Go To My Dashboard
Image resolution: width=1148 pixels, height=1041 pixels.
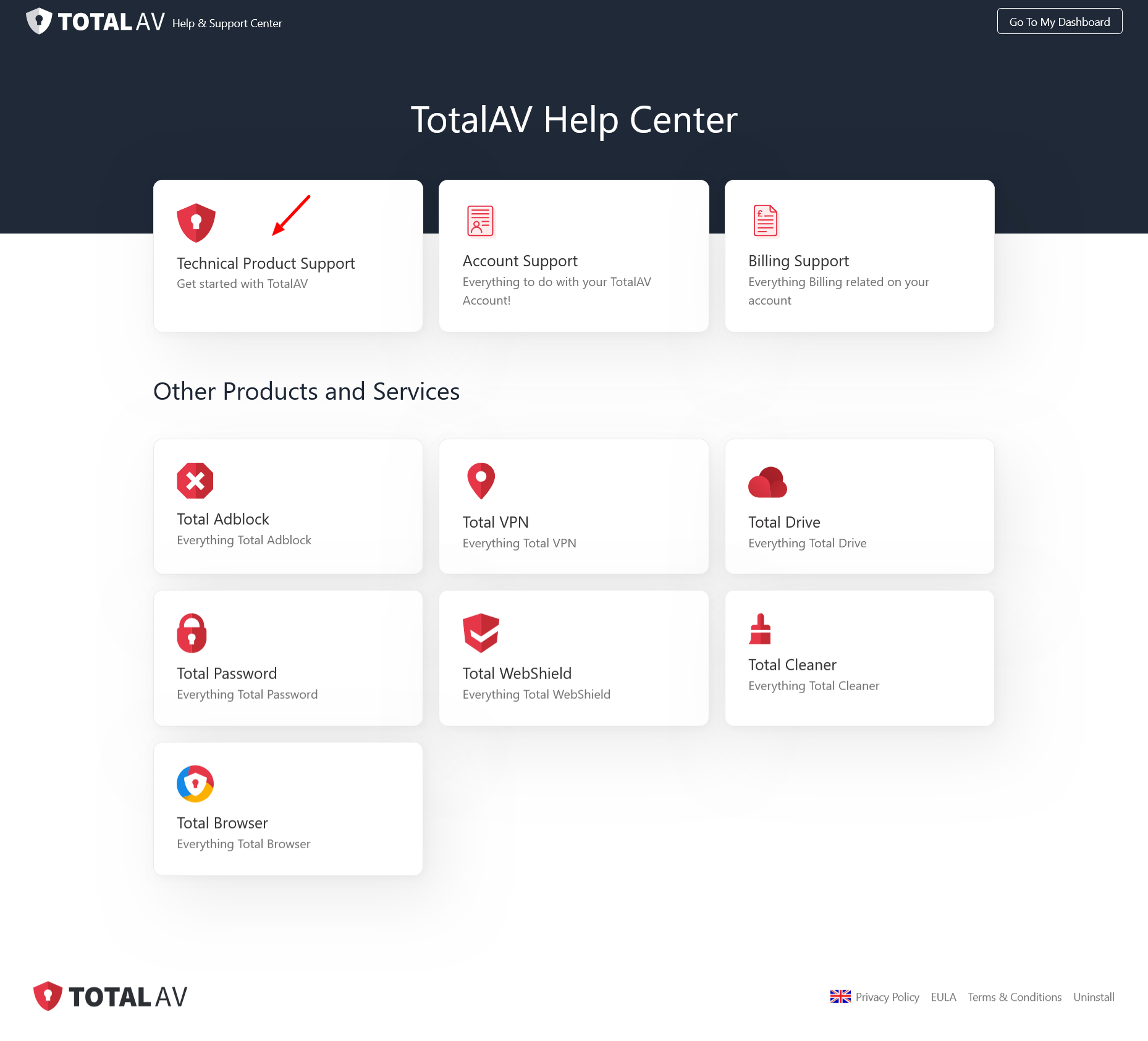(x=1060, y=22)
